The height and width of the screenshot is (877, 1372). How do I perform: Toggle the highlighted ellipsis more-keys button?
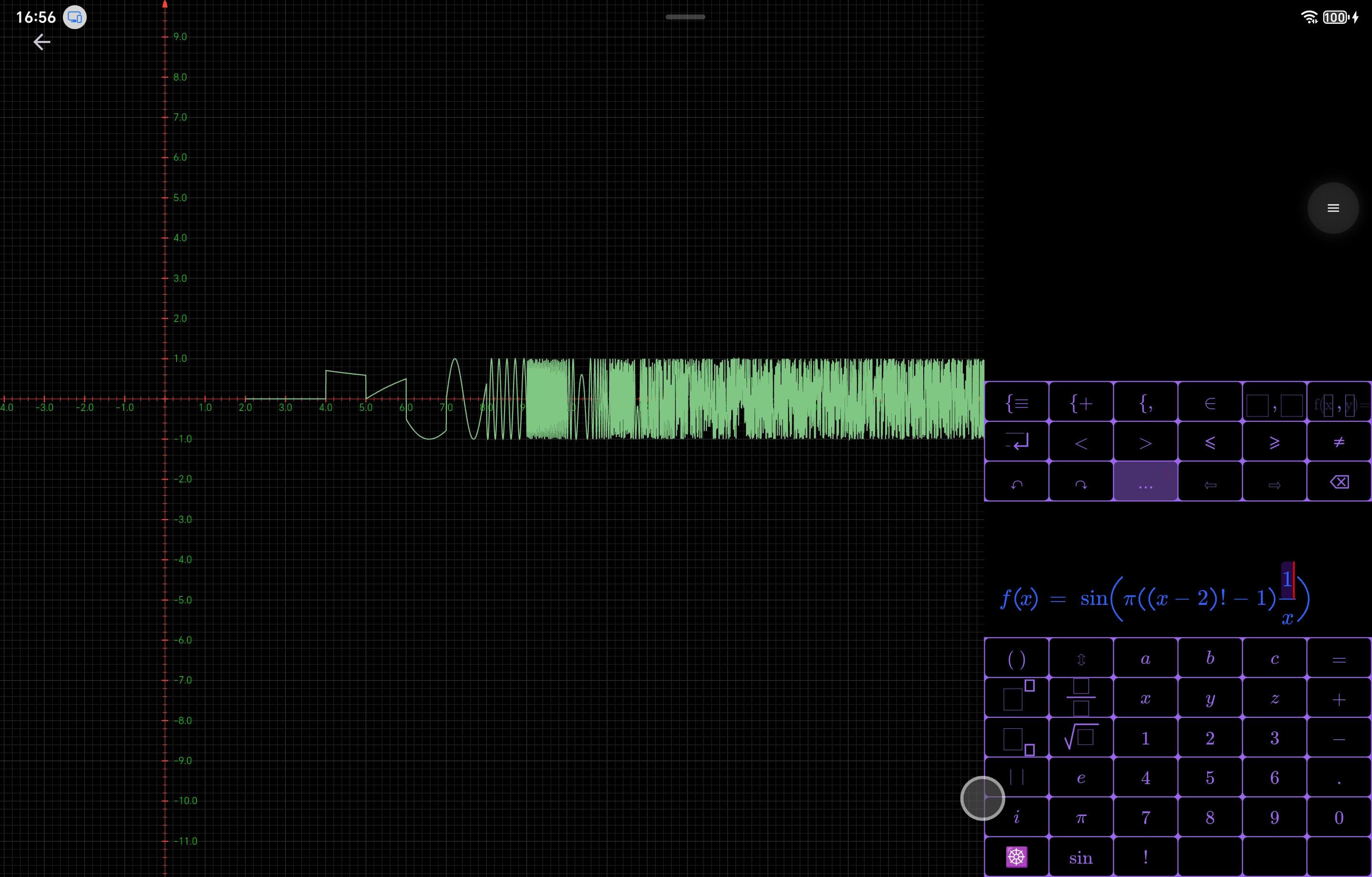click(1145, 484)
